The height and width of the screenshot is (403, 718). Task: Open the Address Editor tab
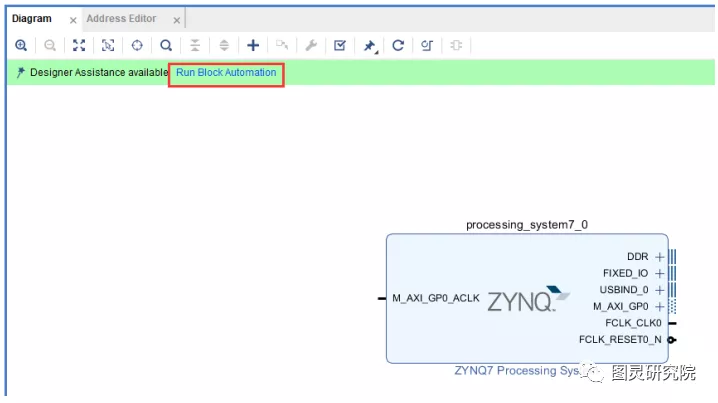point(121,19)
